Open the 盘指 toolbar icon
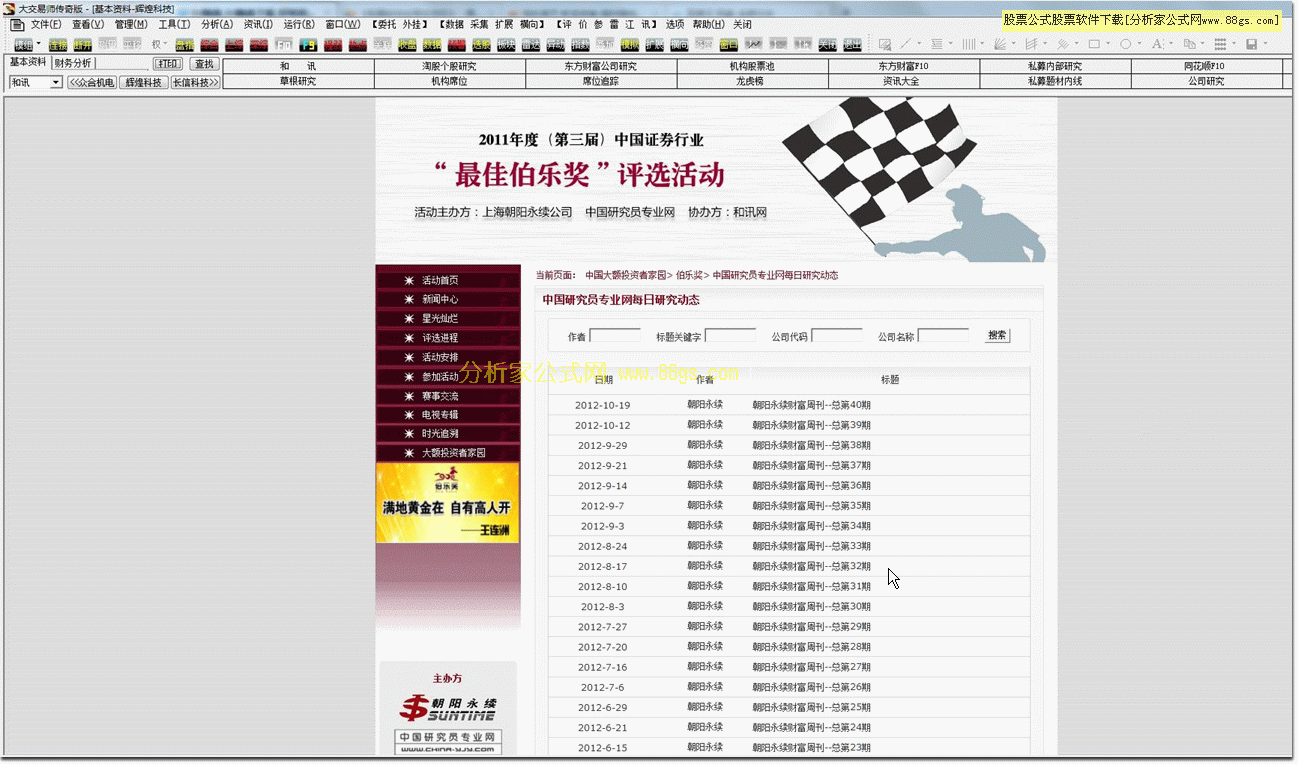This screenshot has width=1298, height=764. pyautogui.click(x=184, y=44)
